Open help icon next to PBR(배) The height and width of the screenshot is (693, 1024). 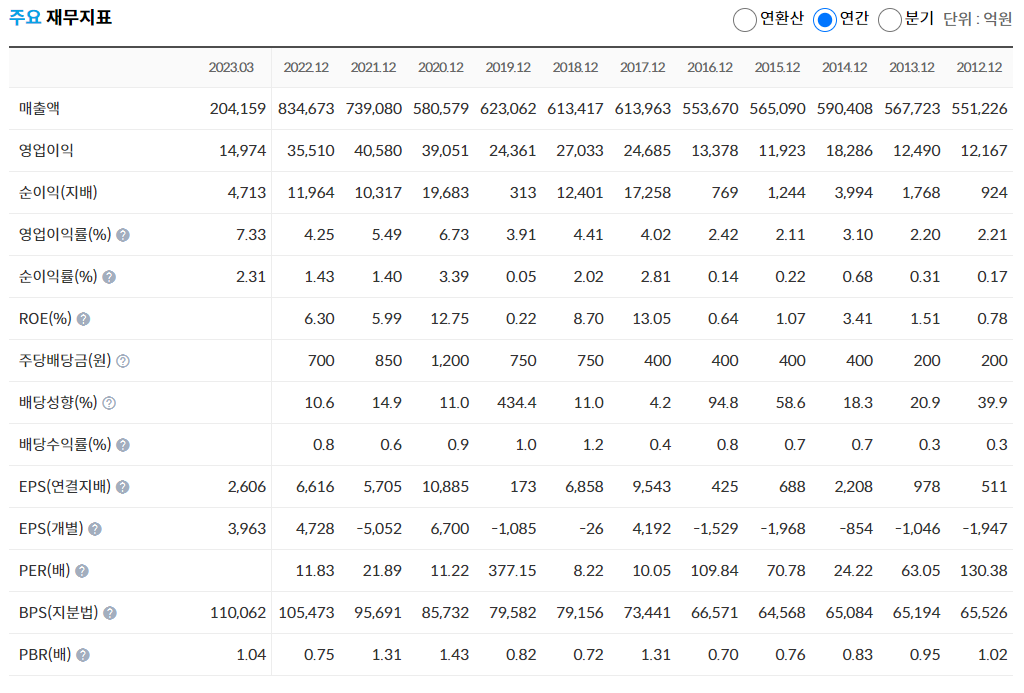(82, 655)
